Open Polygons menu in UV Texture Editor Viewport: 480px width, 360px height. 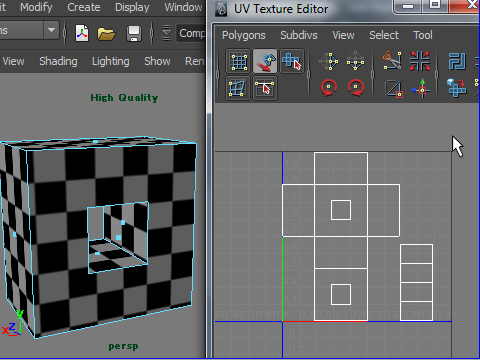(244, 35)
